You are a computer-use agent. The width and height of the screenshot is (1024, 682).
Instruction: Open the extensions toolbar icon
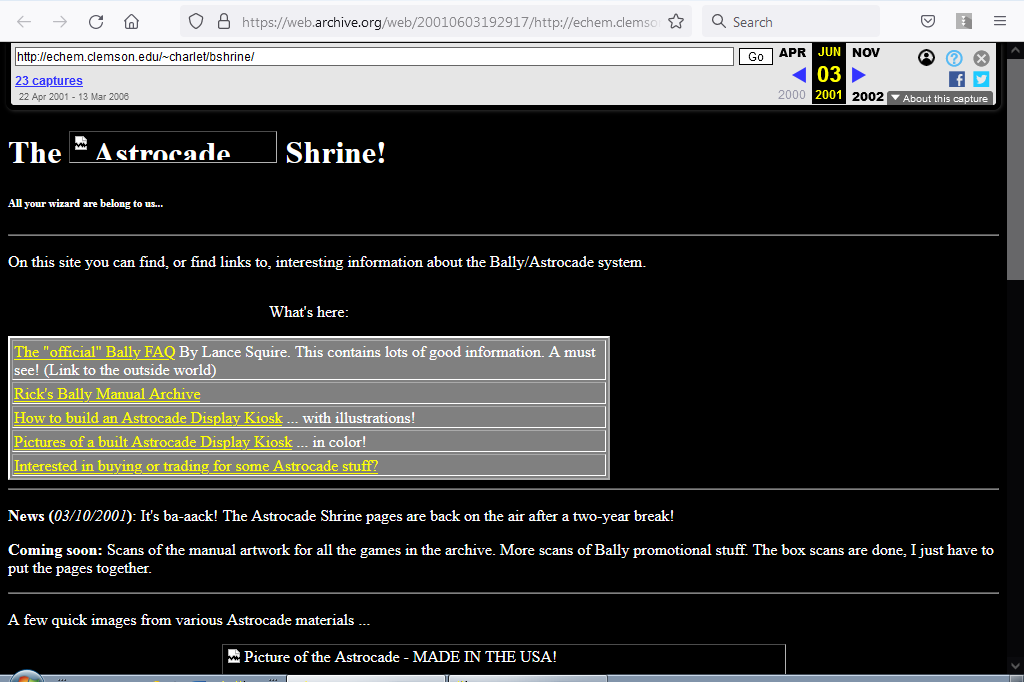click(964, 22)
